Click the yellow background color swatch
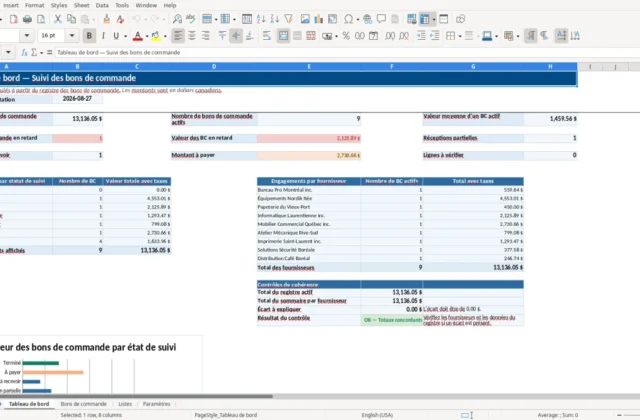Screen dimensions: 640x420 [x=156, y=36]
